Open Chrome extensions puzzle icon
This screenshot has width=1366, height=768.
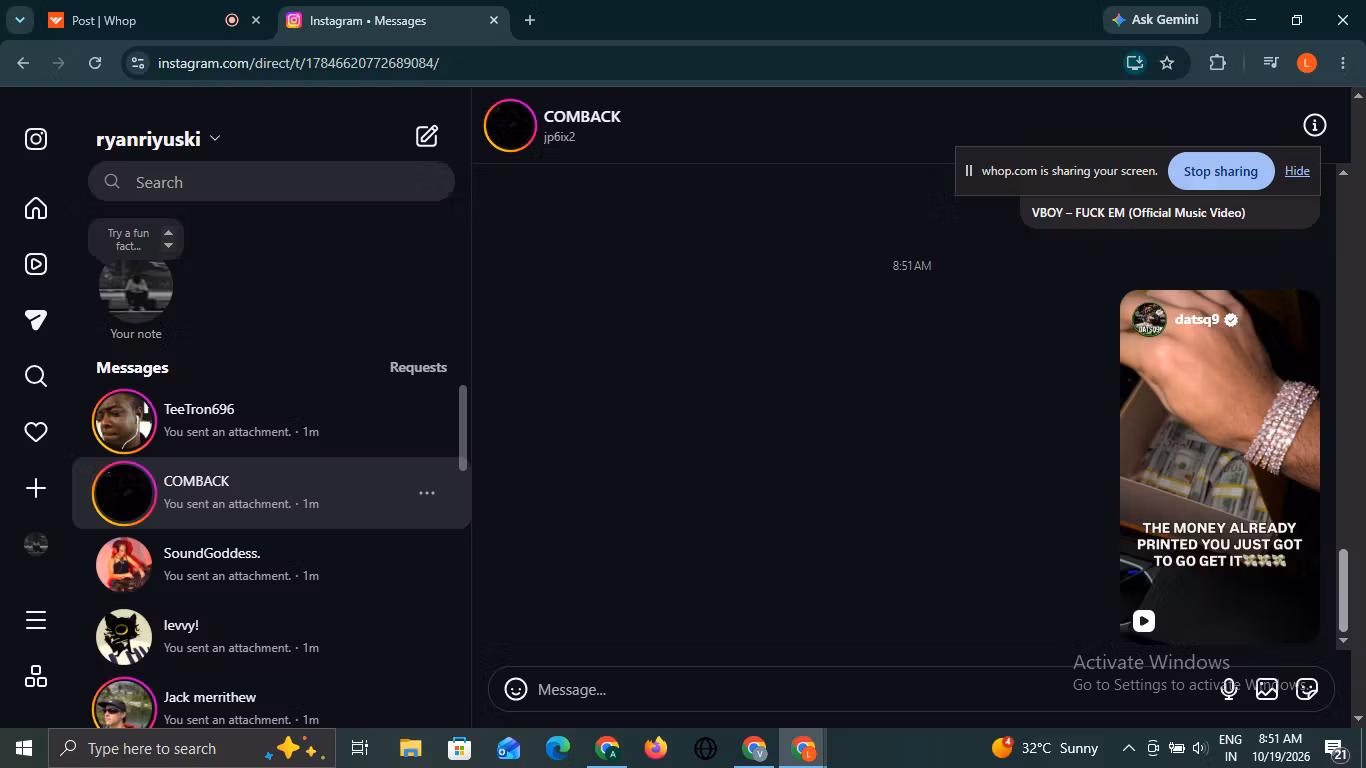click(1217, 63)
